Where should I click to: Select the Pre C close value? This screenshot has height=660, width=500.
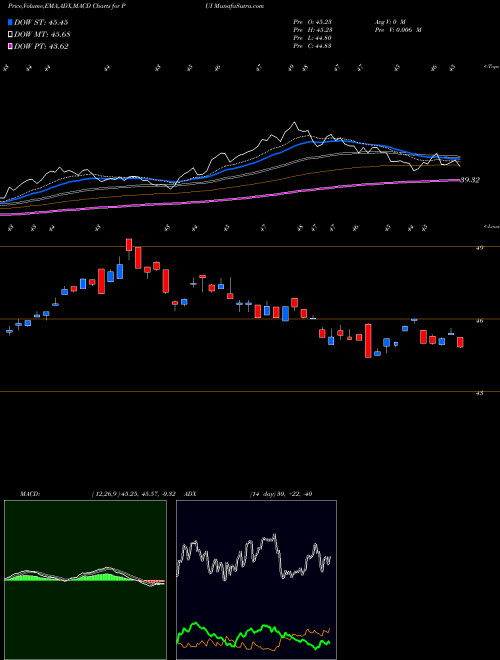coord(312,46)
